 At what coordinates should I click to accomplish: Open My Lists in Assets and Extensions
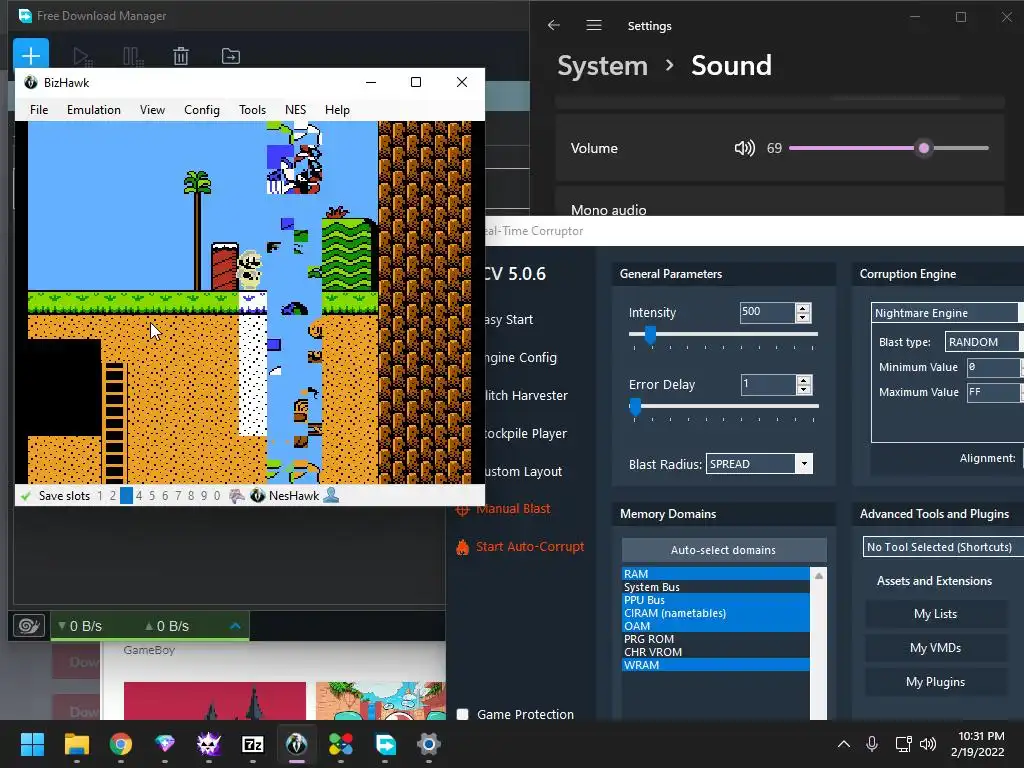coord(935,614)
